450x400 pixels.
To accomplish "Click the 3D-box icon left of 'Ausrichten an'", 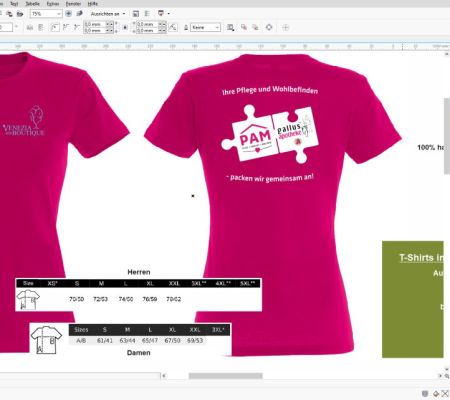I will tap(79, 14).
